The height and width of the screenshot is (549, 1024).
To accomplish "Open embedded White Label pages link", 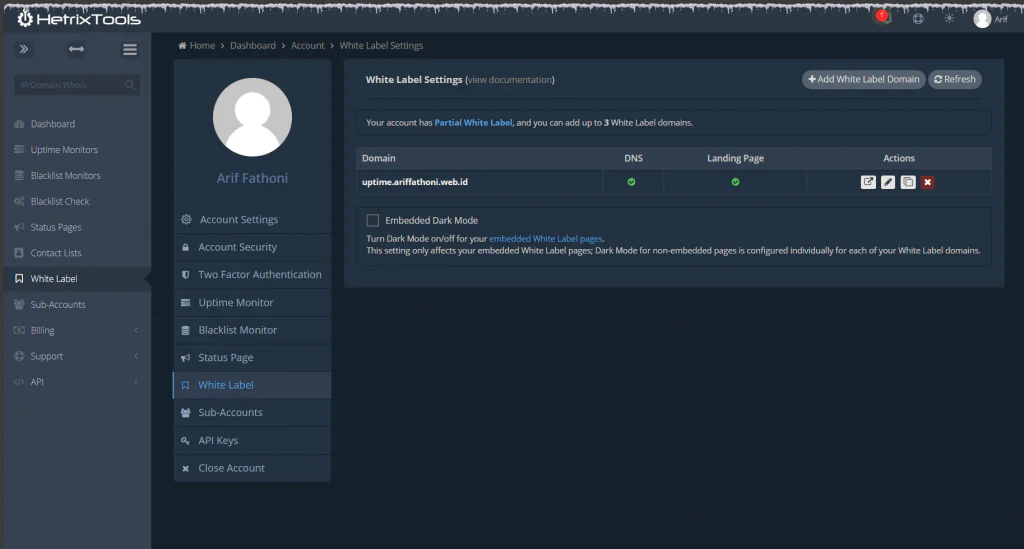I will (x=546, y=239).
